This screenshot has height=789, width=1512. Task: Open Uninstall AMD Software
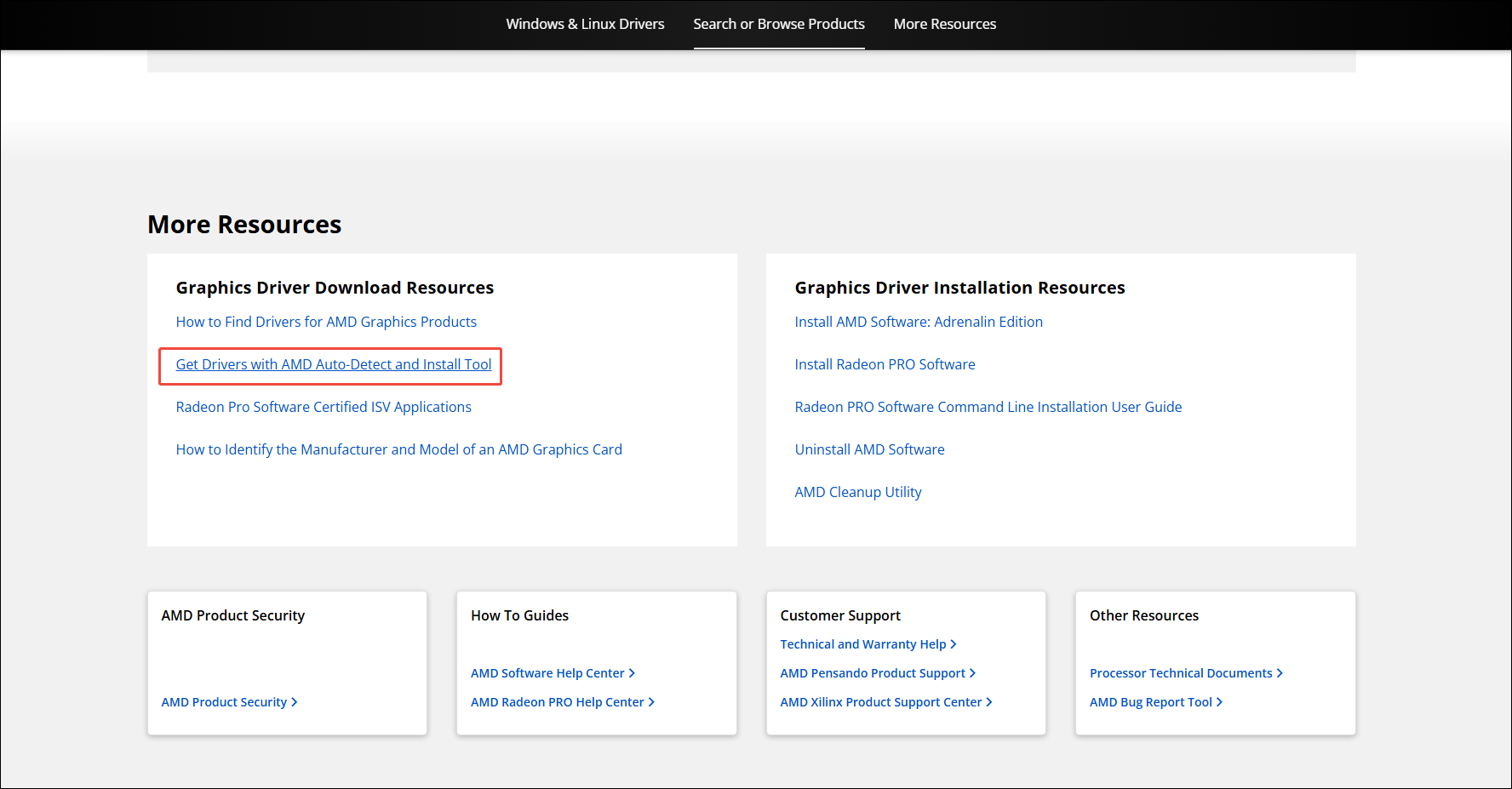[x=869, y=449]
